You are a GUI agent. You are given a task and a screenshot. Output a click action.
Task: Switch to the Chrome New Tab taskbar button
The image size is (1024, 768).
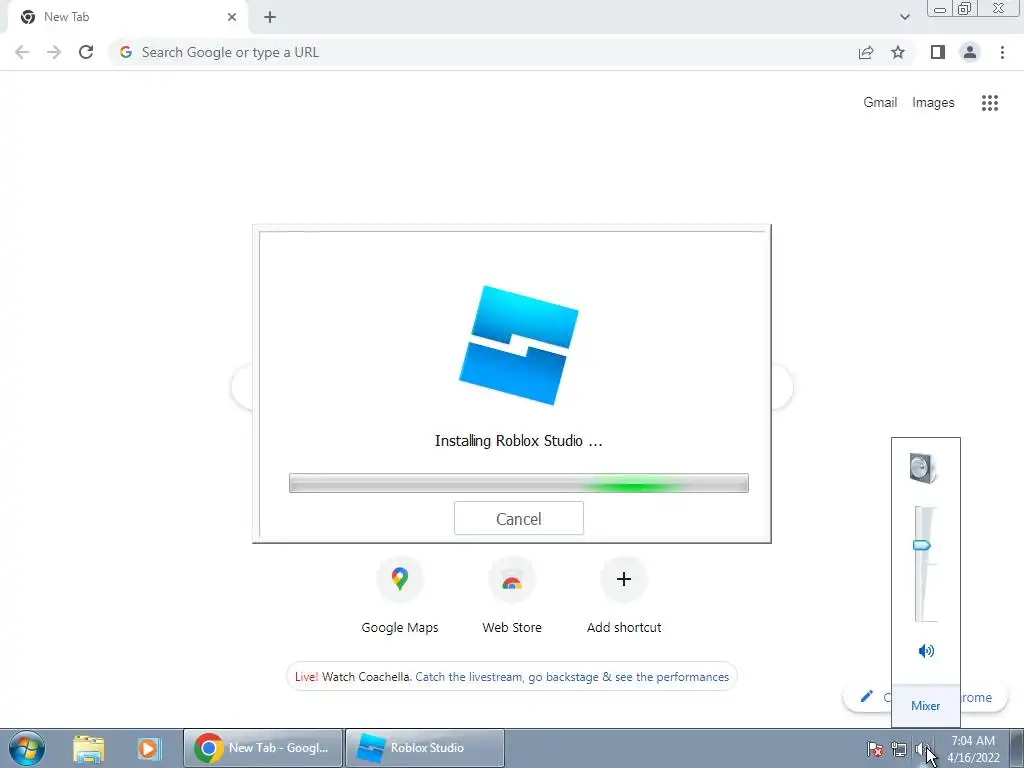click(x=263, y=748)
